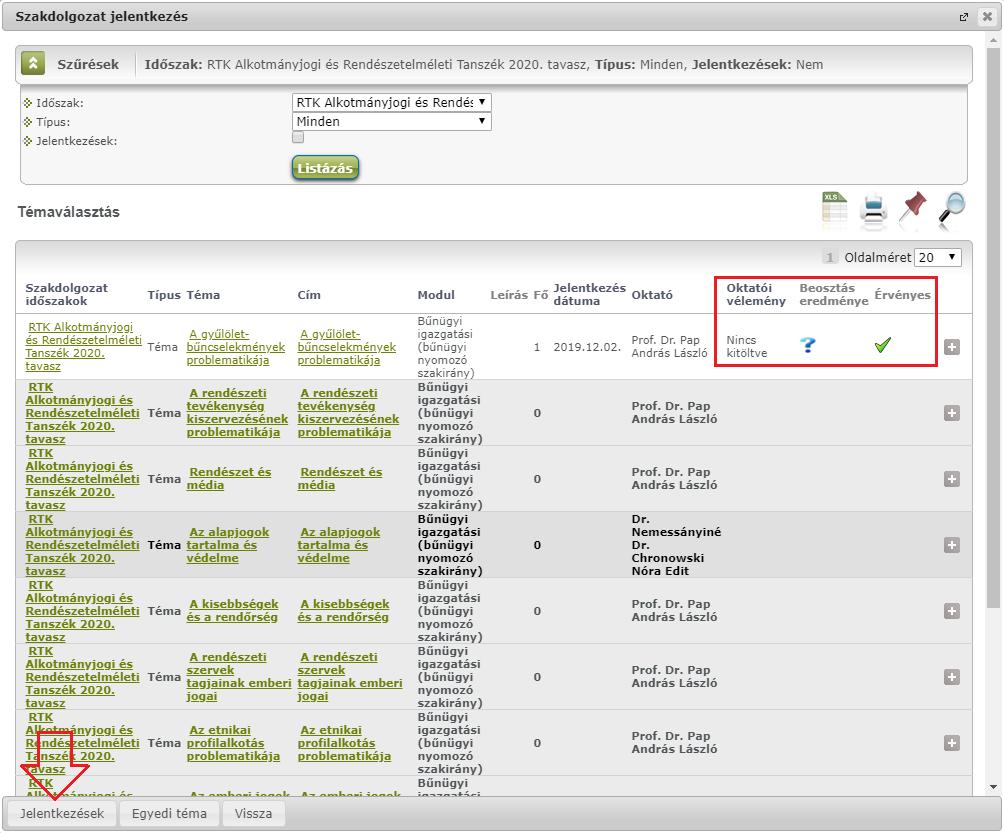Sort by Érvényes column header
Screen dimensions: 1004x833
[x=902, y=295]
